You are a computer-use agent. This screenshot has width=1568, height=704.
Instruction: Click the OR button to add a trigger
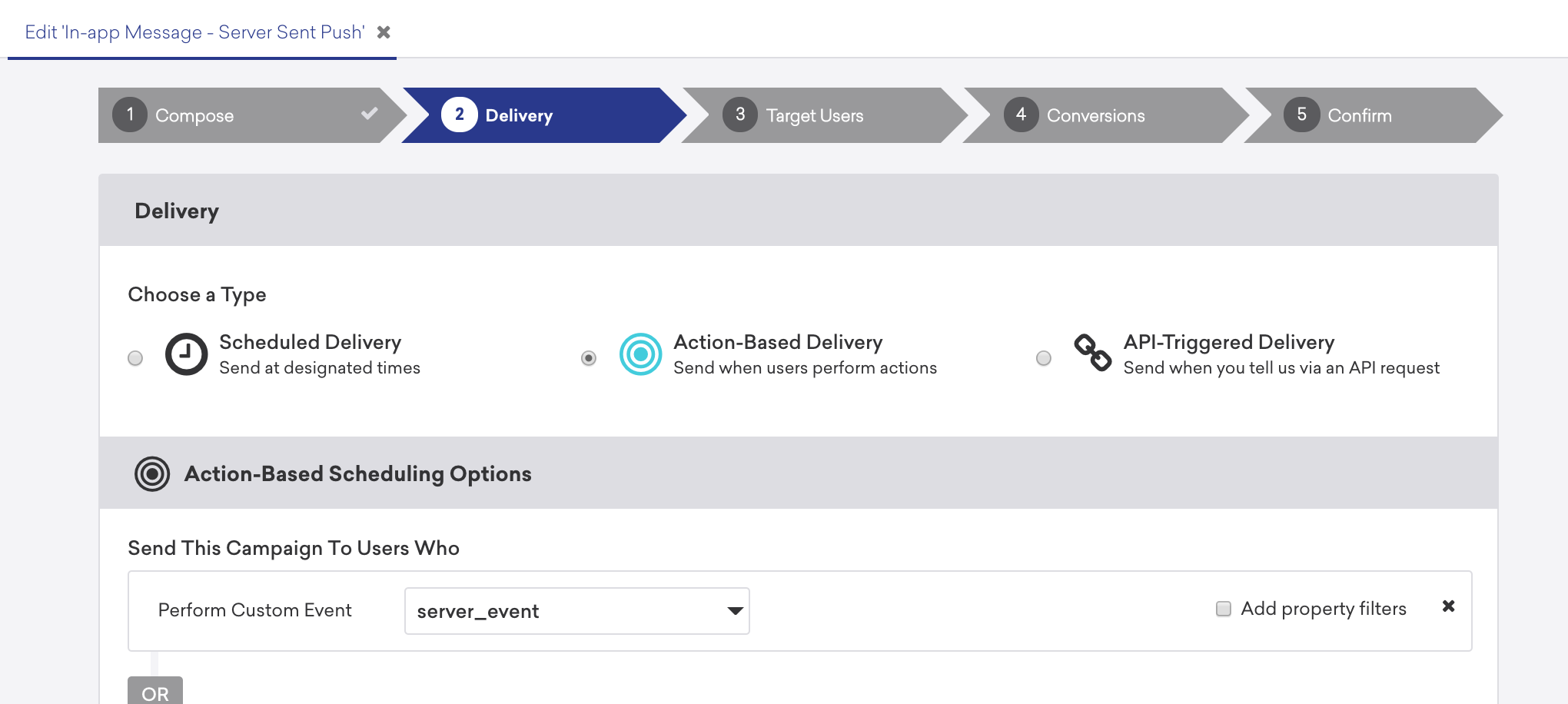155,691
